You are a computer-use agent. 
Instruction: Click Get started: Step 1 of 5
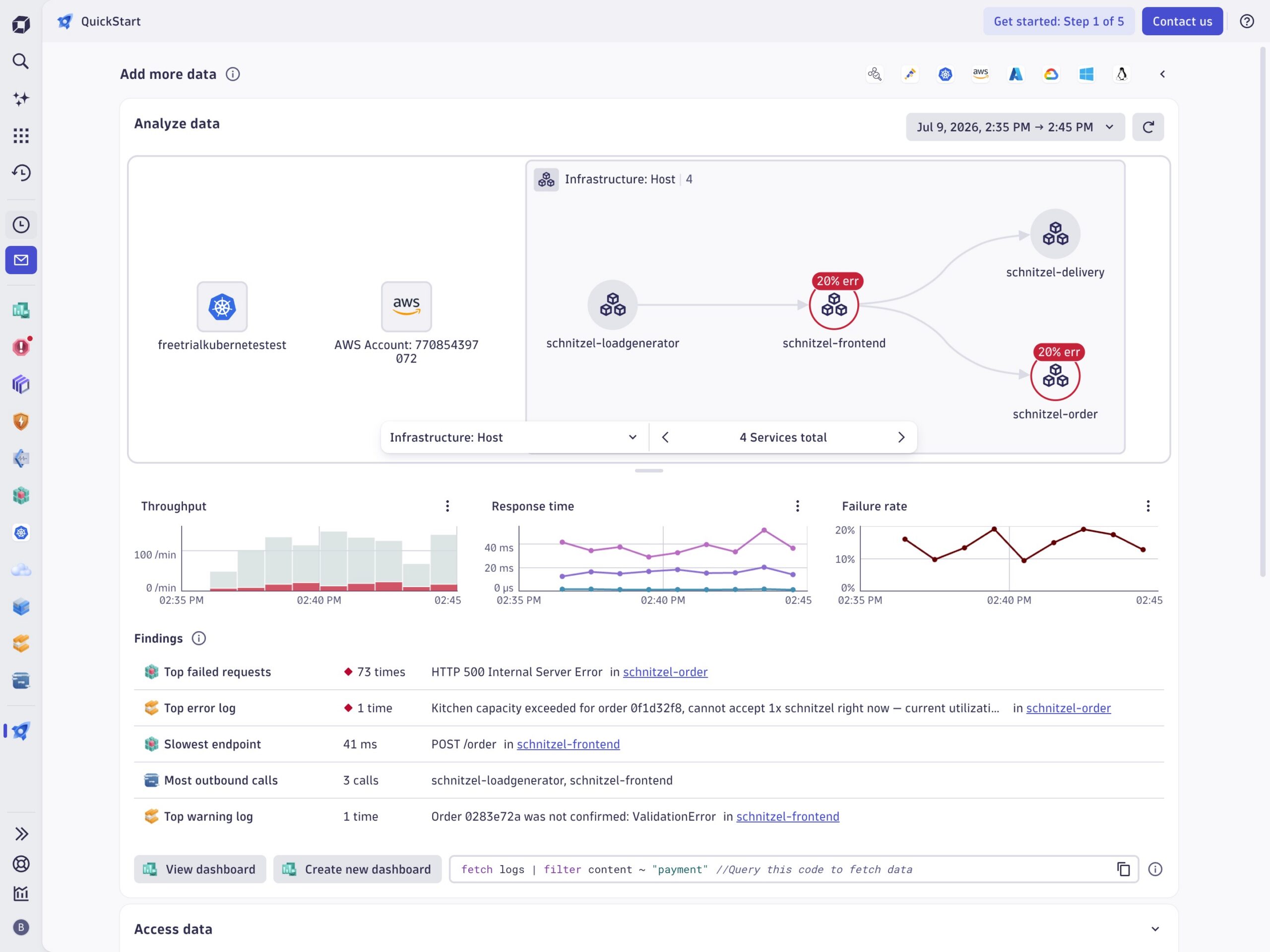[x=1059, y=21]
